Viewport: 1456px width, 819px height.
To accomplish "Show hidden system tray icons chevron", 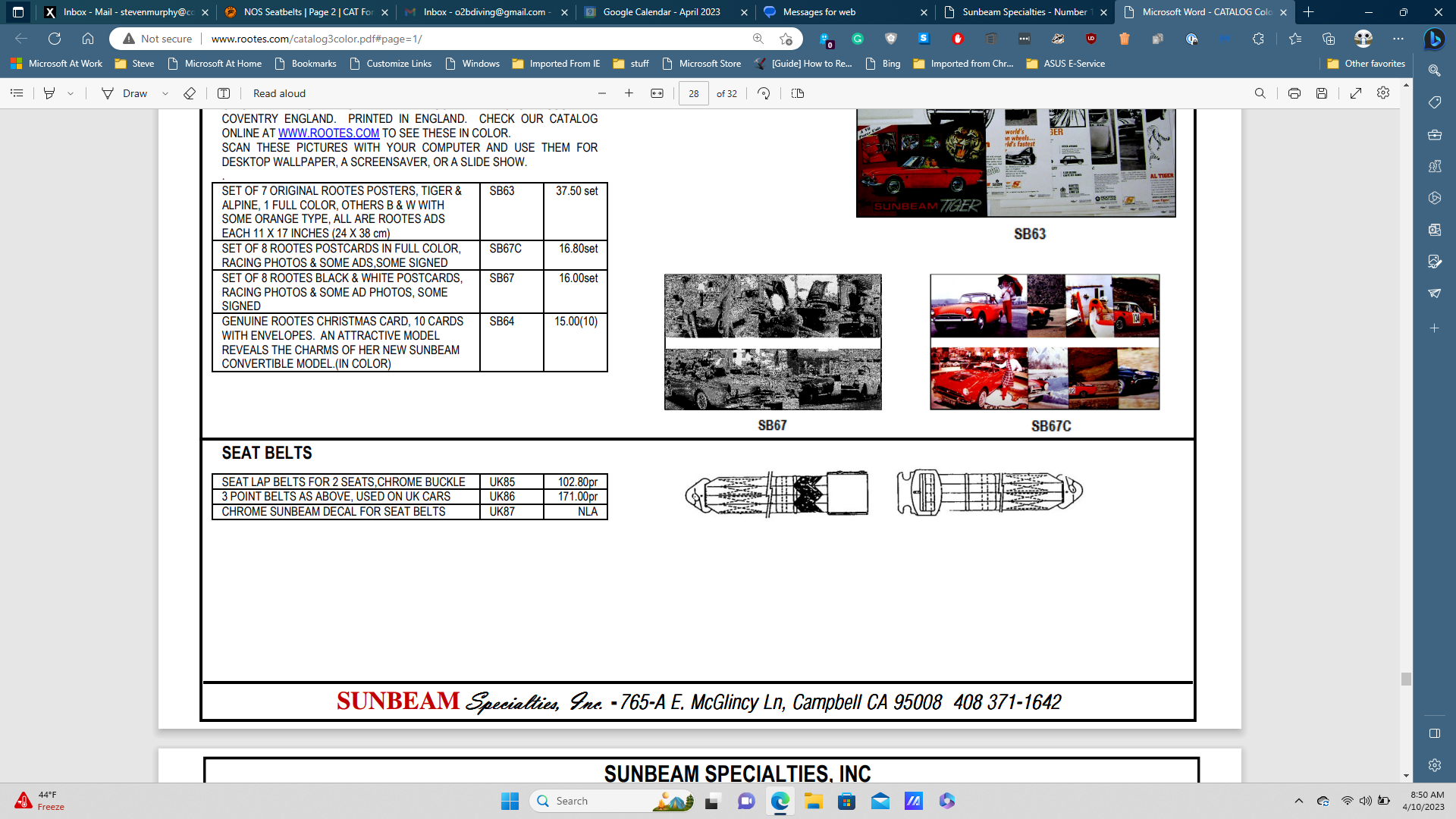I will pos(1299,801).
